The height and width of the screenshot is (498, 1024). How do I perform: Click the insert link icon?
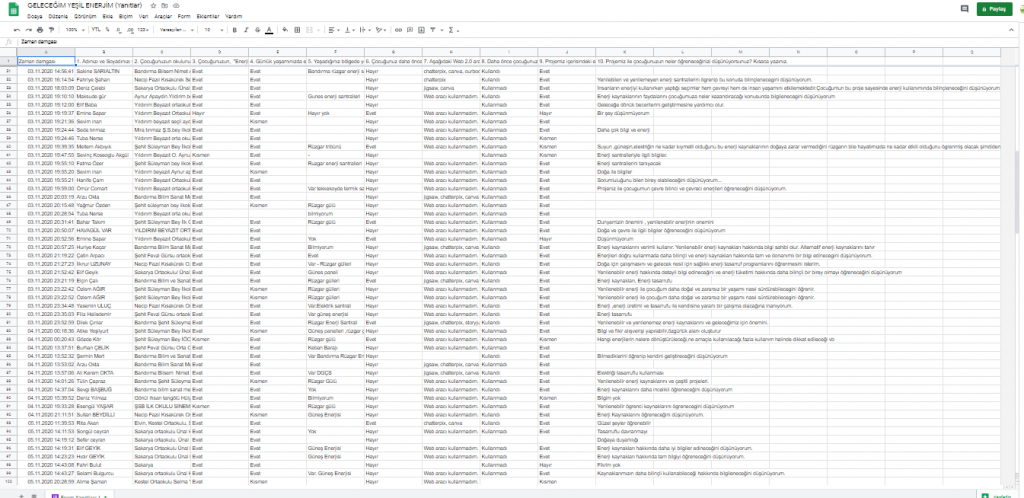click(x=398, y=30)
